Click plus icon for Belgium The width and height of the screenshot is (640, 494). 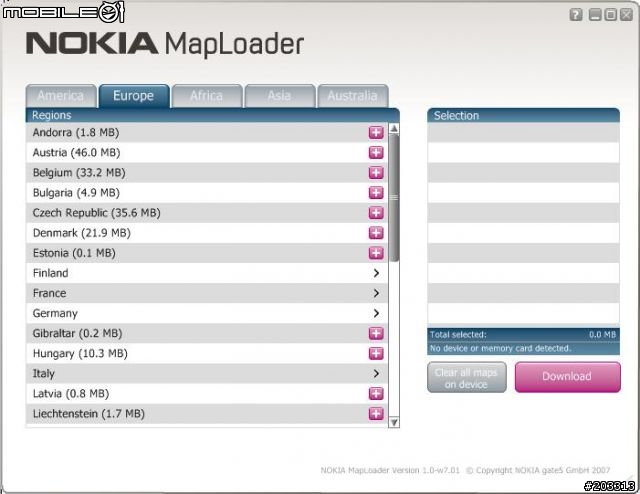[x=376, y=172]
